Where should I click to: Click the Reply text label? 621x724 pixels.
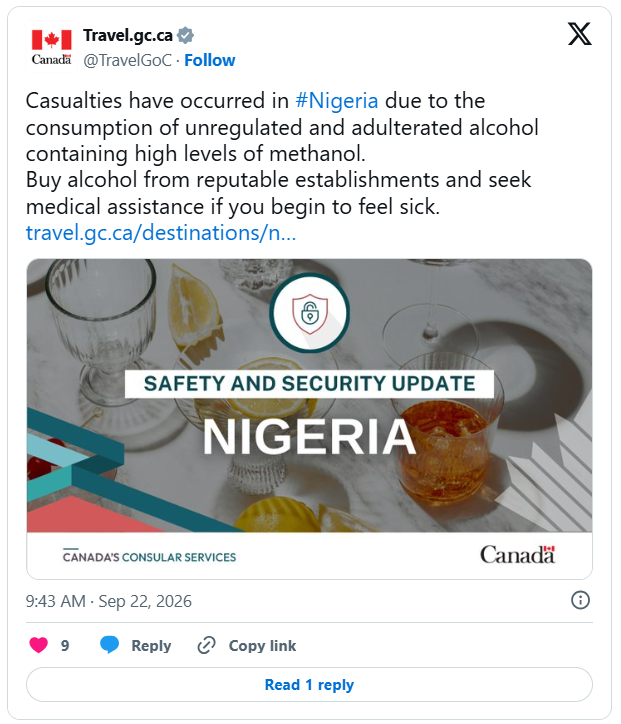click(x=151, y=646)
